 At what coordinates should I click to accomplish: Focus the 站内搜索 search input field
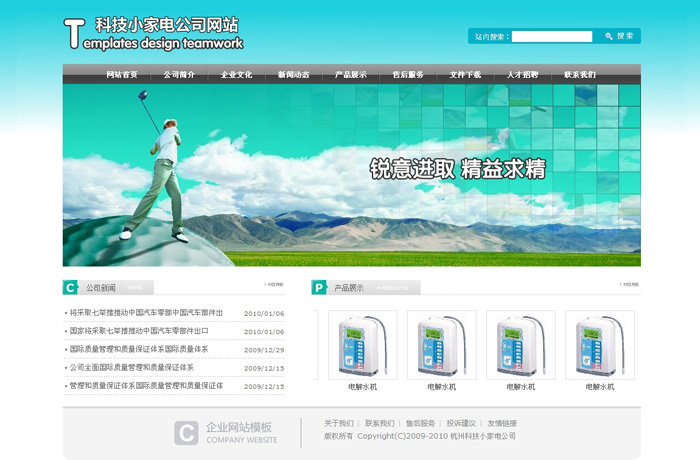coord(552,37)
